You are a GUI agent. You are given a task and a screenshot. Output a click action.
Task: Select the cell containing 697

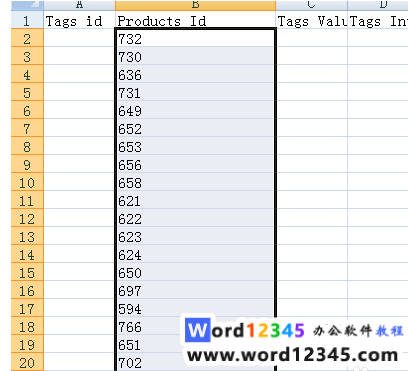click(196, 290)
